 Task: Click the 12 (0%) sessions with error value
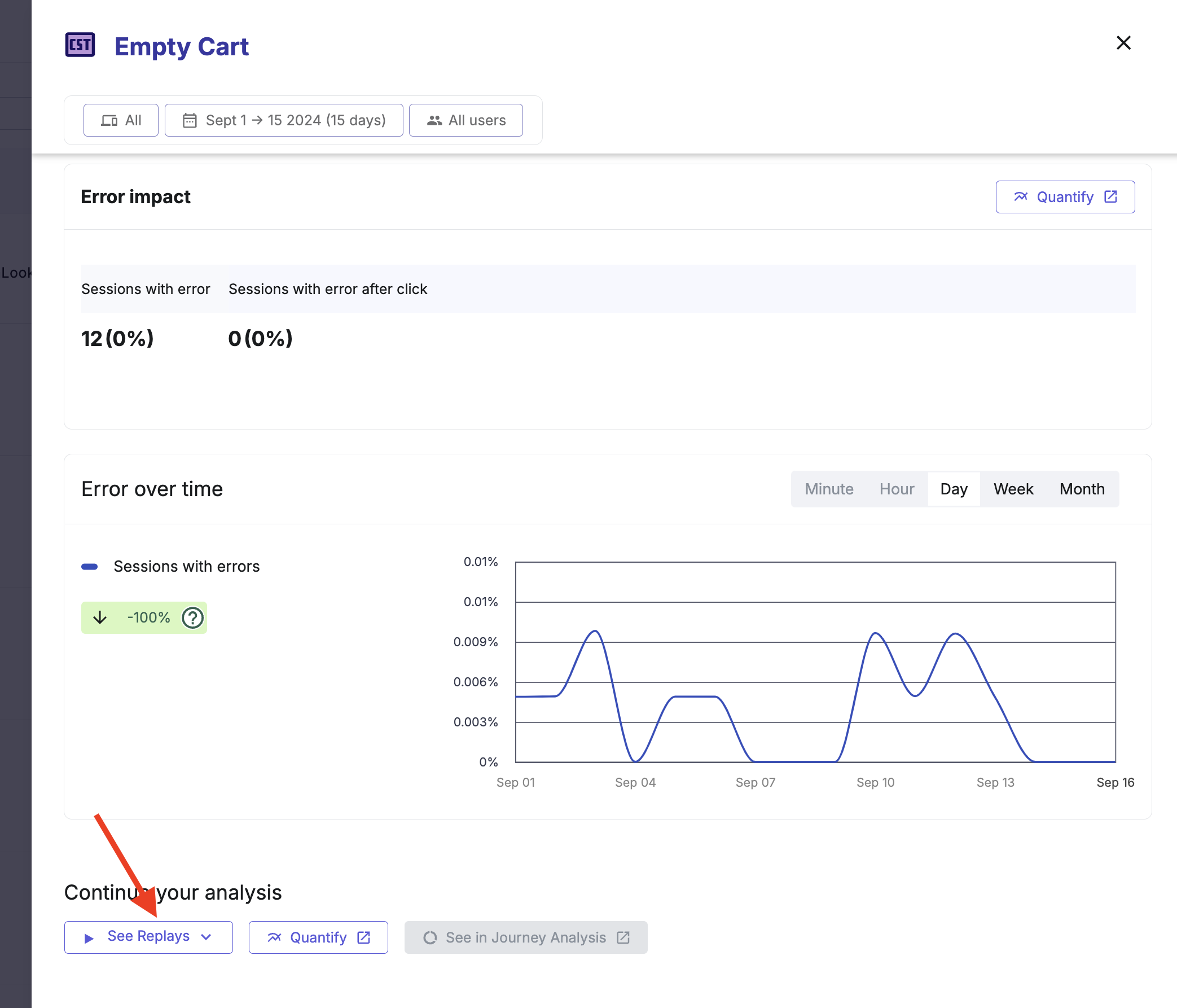click(117, 339)
